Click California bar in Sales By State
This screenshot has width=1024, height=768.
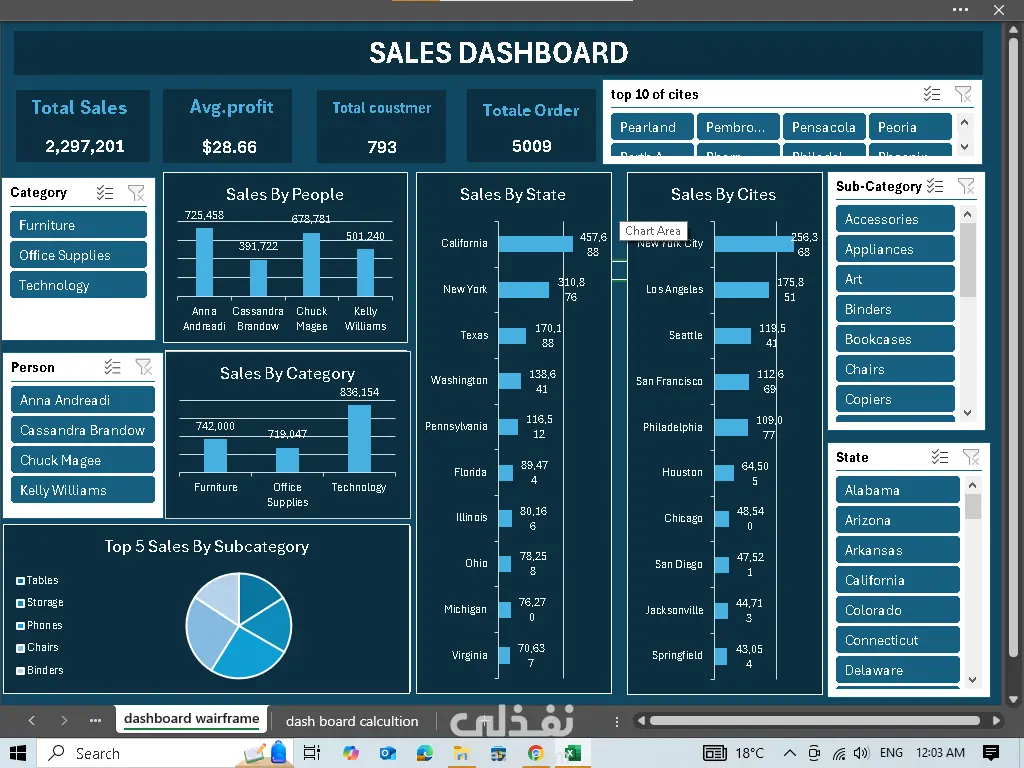536,244
